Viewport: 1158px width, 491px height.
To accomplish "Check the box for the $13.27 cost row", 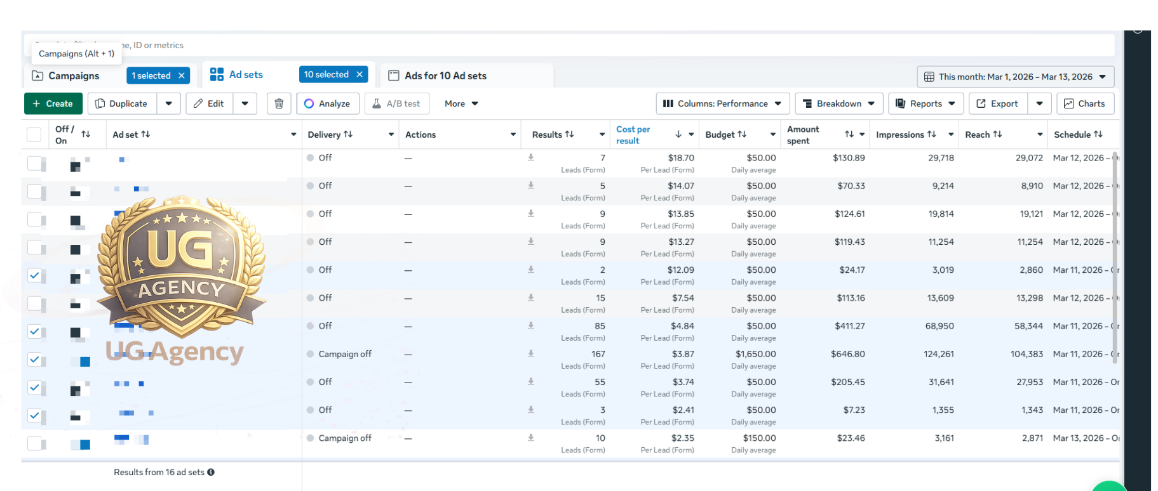I will click(34, 247).
